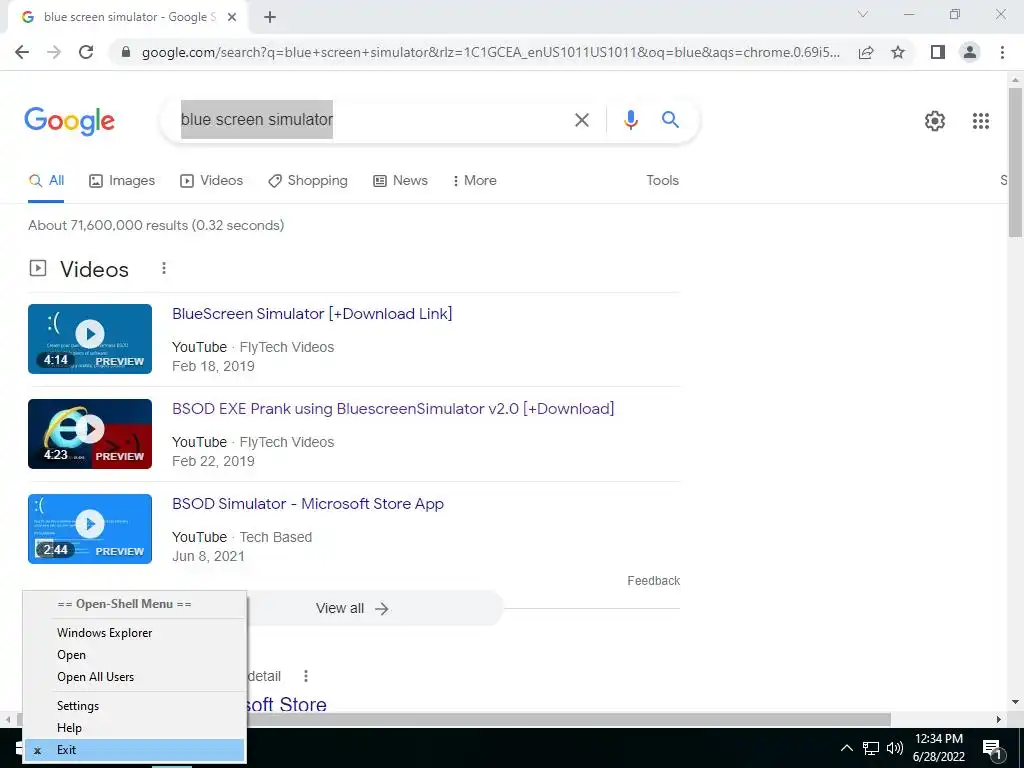1024x768 pixels.
Task: Go back with the browser back arrow
Action: [x=22, y=52]
